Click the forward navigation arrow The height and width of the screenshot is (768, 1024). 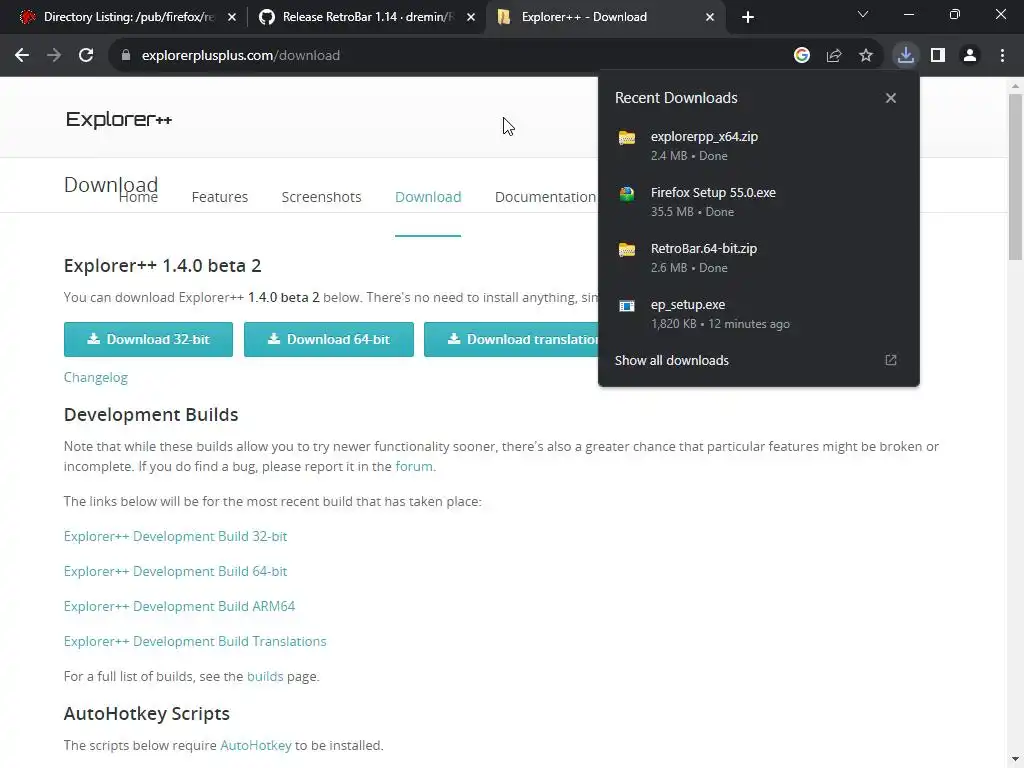pyautogui.click(x=54, y=56)
